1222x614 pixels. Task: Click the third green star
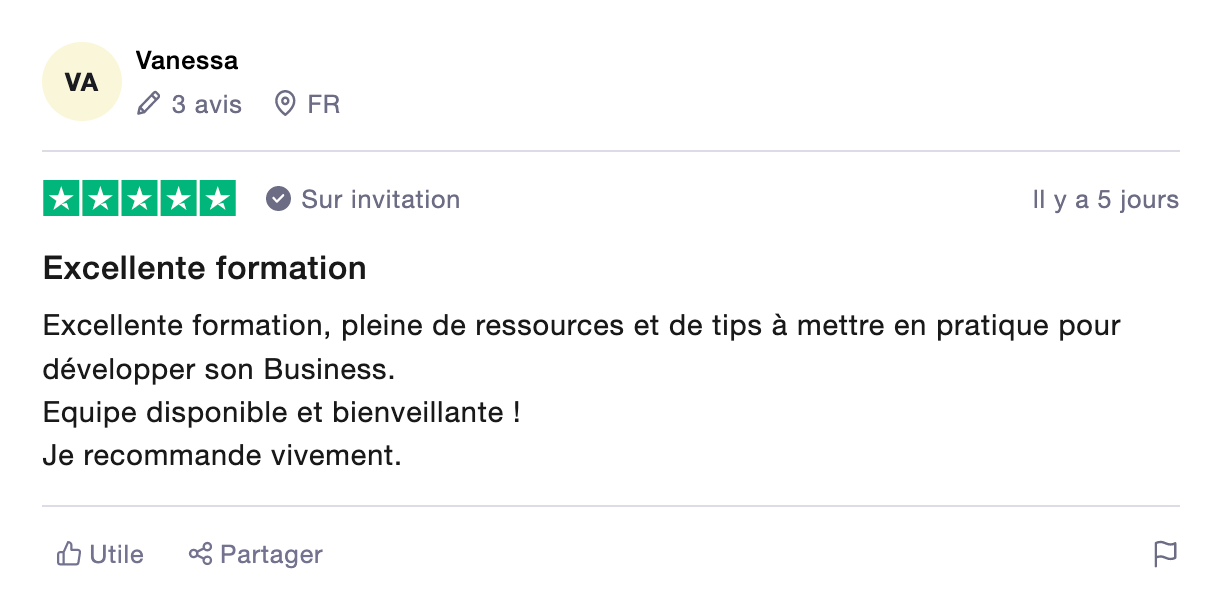point(140,199)
